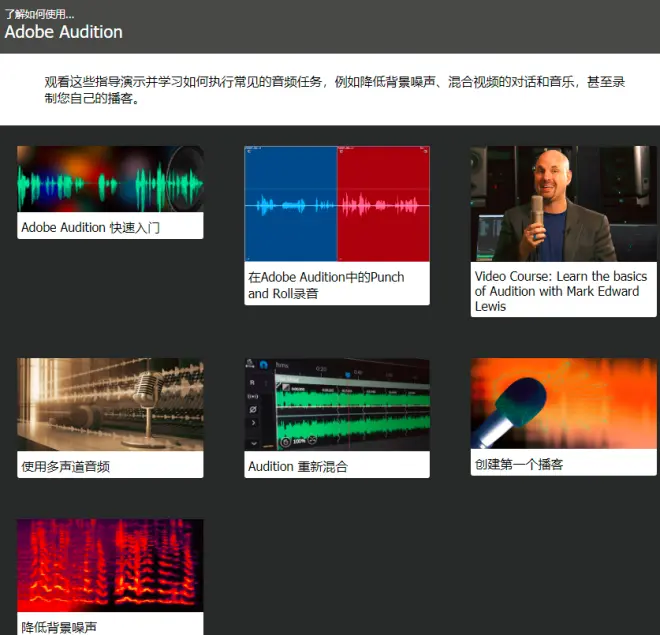Open the red spectrogram noise reduction thumbnail
660x635 pixels.
click(x=110, y=566)
